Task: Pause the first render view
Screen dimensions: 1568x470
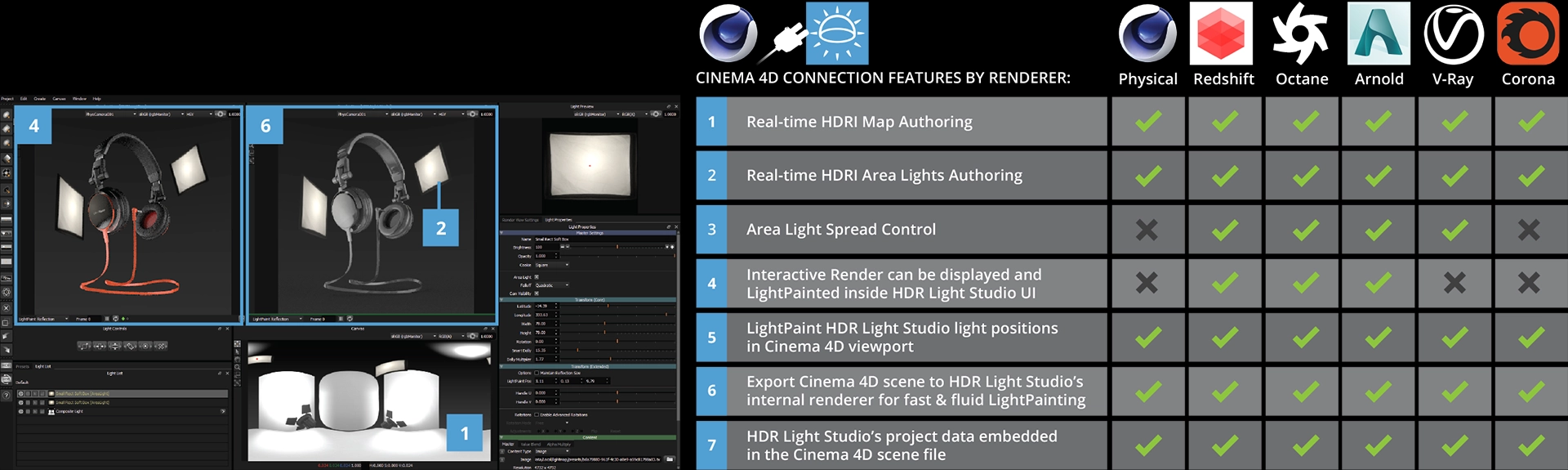Action: (107, 319)
